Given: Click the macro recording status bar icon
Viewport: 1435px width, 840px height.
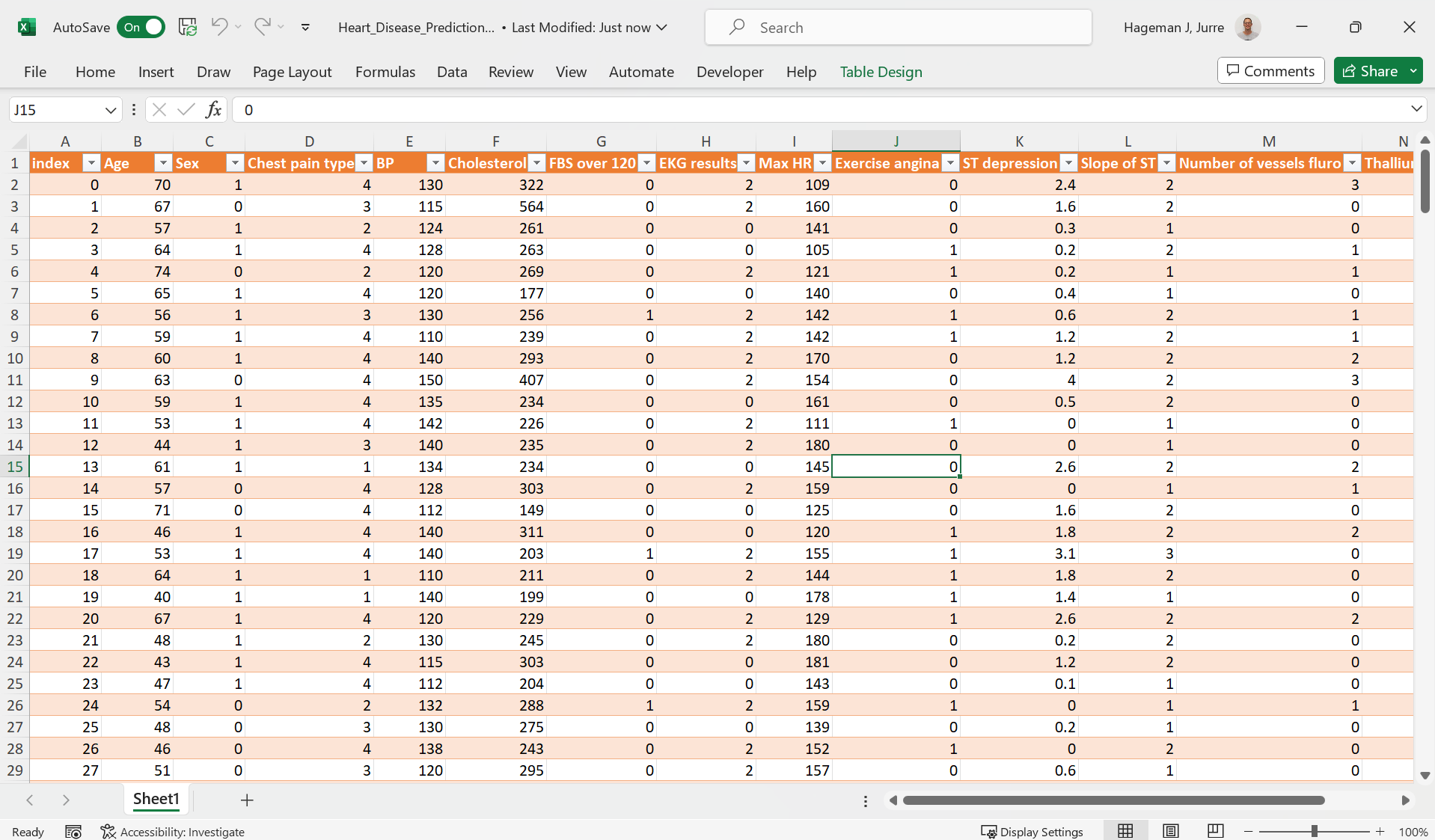Looking at the screenshot, I should tap(73, 831).
